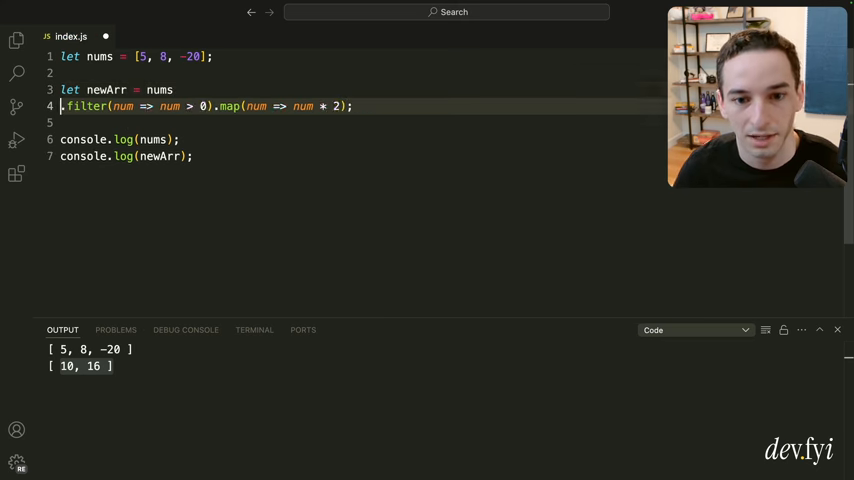Click line number 1 in the gutter
Image resolution: width=854 pixels, height=480 pixels.
click(50, 57)
